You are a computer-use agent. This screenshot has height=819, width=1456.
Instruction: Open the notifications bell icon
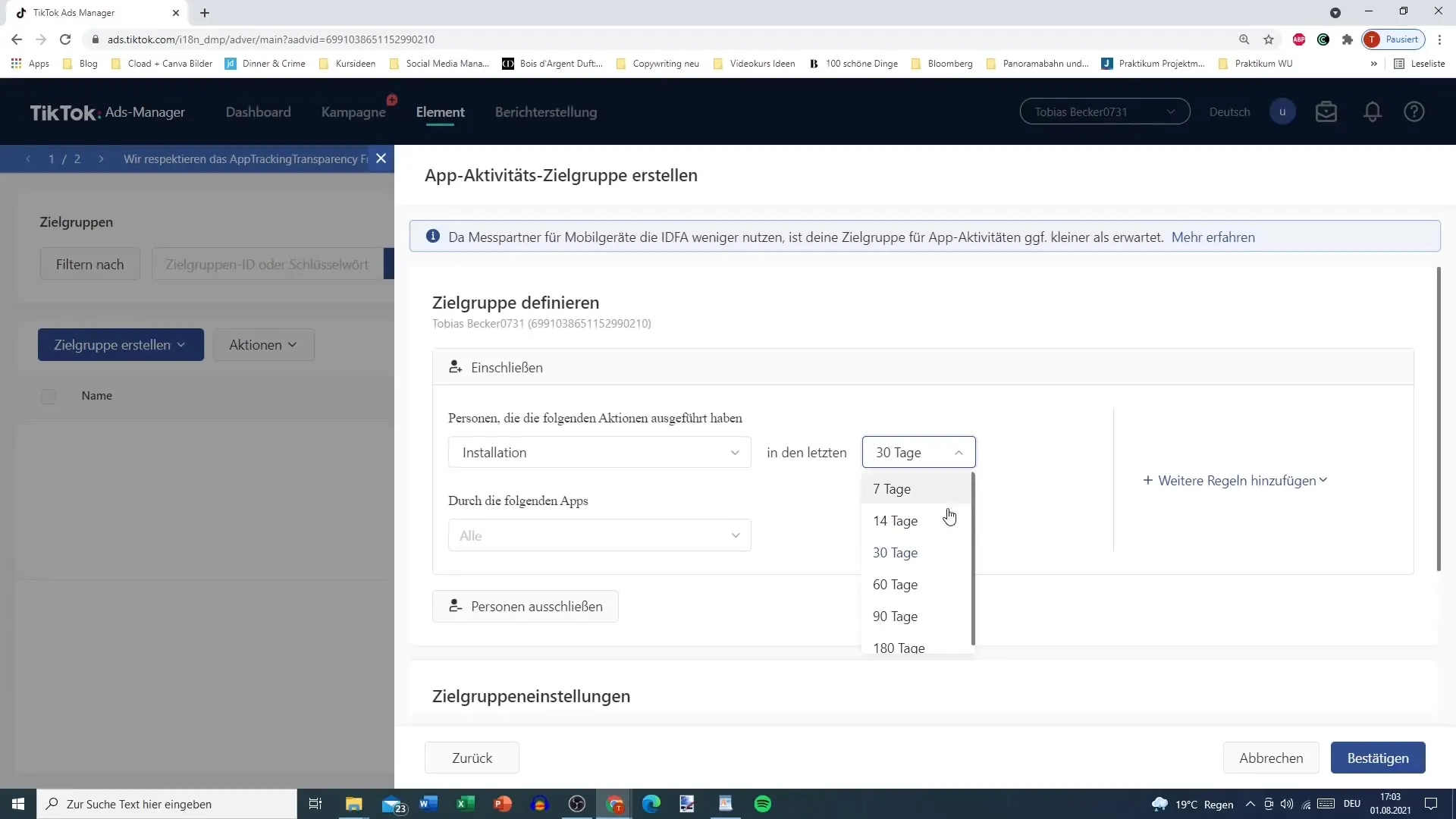click(x=1373, y=111)
